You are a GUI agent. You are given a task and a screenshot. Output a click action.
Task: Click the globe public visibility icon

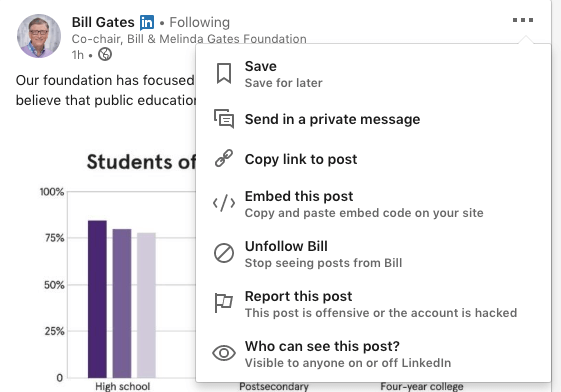[x=105, y=54]
